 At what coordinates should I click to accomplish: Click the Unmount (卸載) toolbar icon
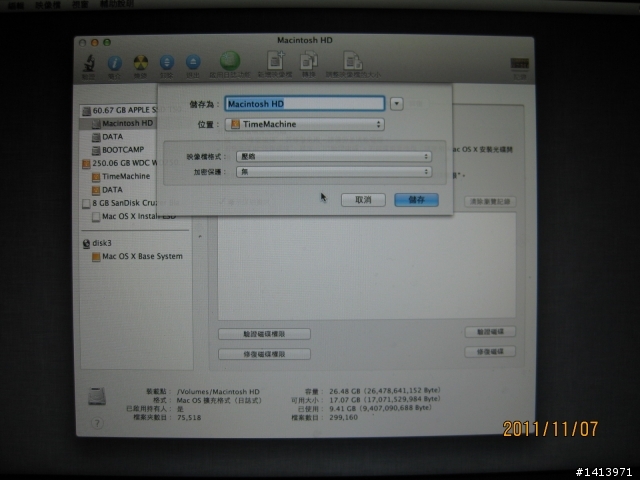coord(167,63)
